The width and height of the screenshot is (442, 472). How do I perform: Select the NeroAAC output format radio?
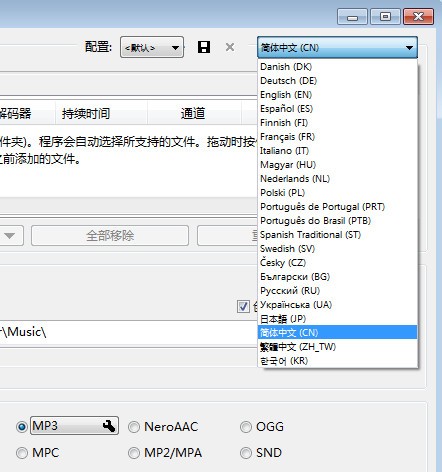pos(134,427)
